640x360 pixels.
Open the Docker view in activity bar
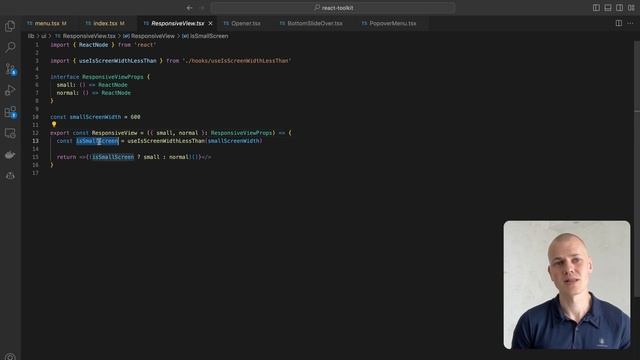(x=10, y=155)
